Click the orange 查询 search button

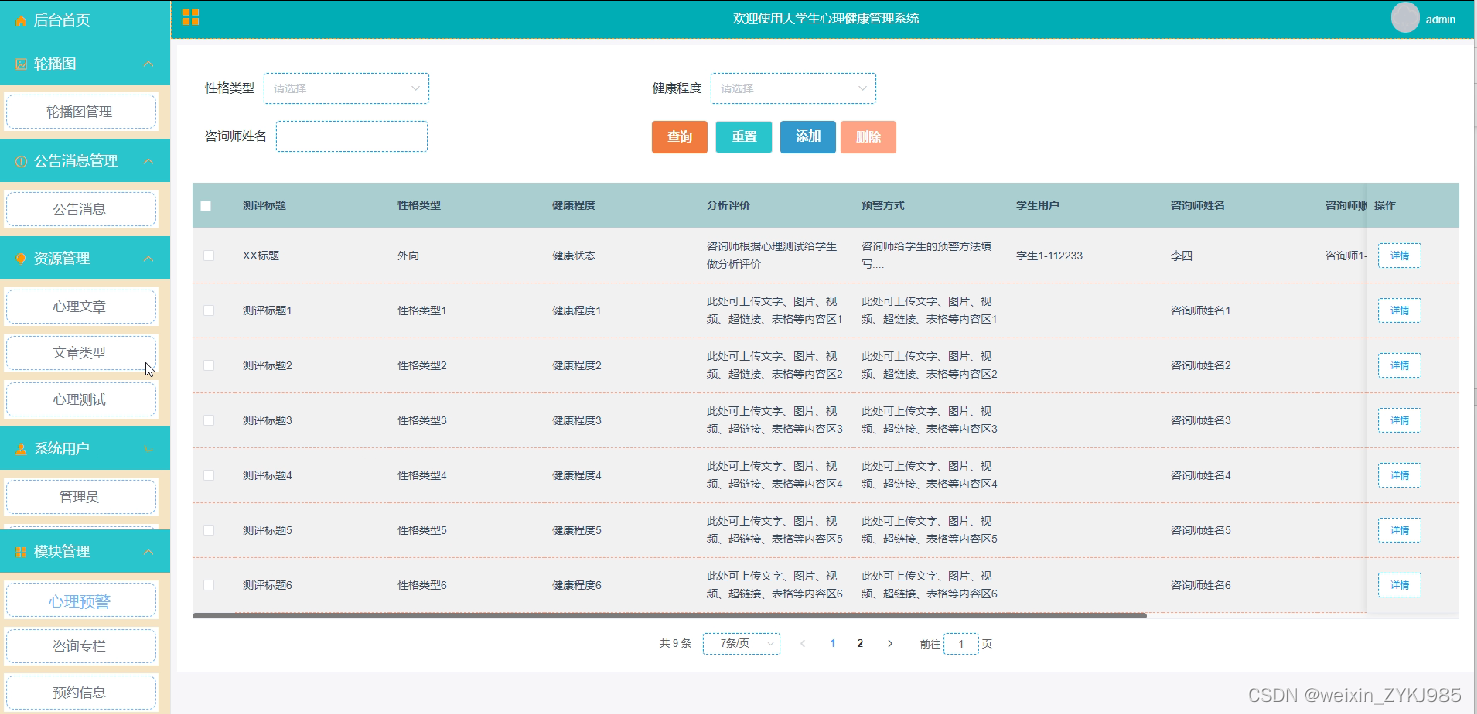[x=679, y=137]
